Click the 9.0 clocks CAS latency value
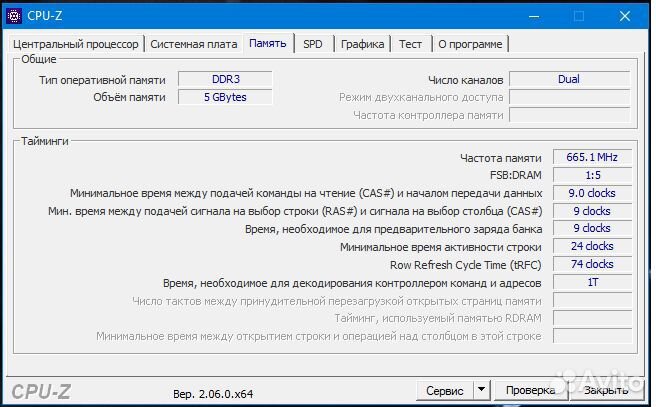Screen dimensions: 656x407 [x=592, y=193]
